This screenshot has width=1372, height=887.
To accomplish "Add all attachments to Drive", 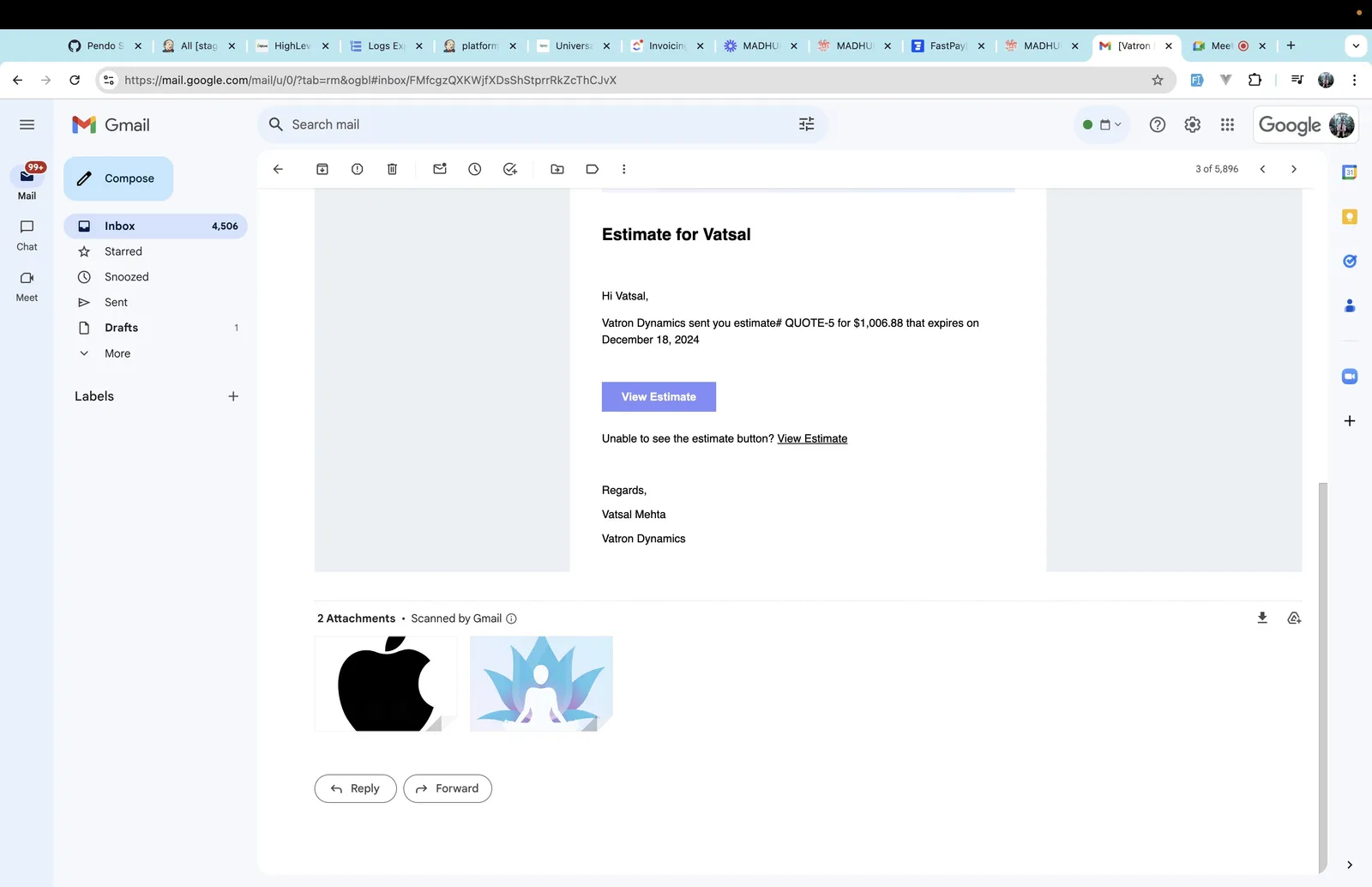I will pyautogui.click(x=1295, y=618).
